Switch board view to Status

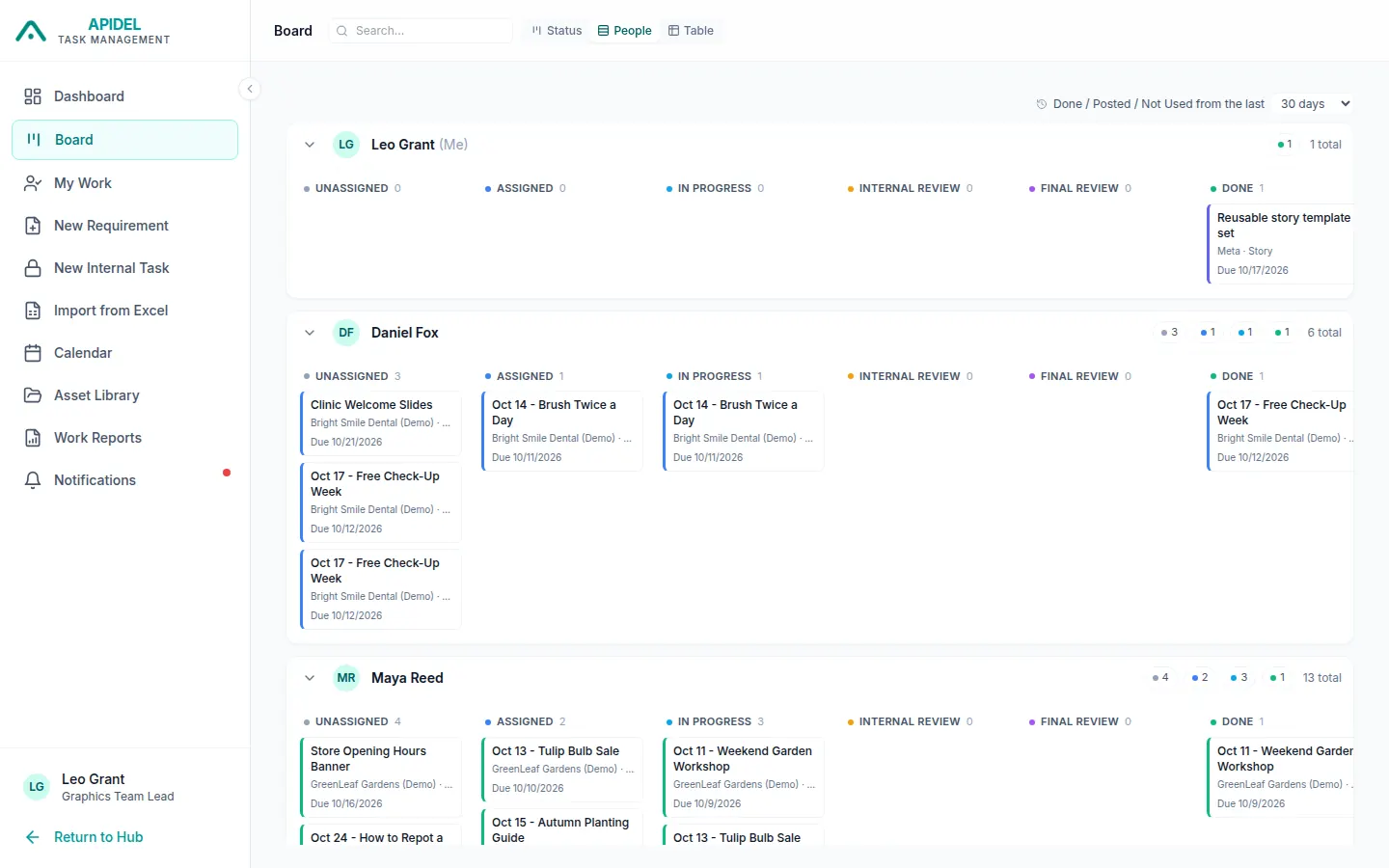pyautogui.click(x=557, y=31)
